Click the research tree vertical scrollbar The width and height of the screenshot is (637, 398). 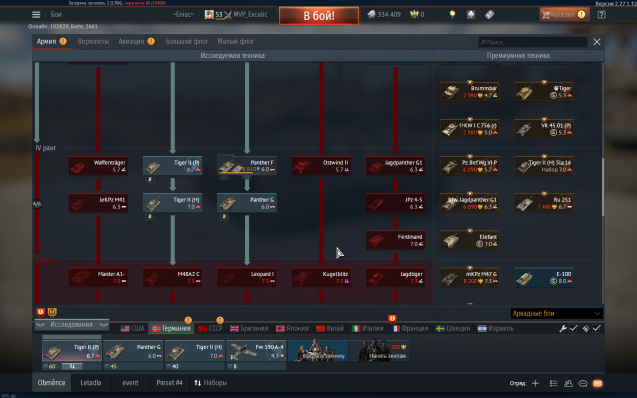point(602,187)
